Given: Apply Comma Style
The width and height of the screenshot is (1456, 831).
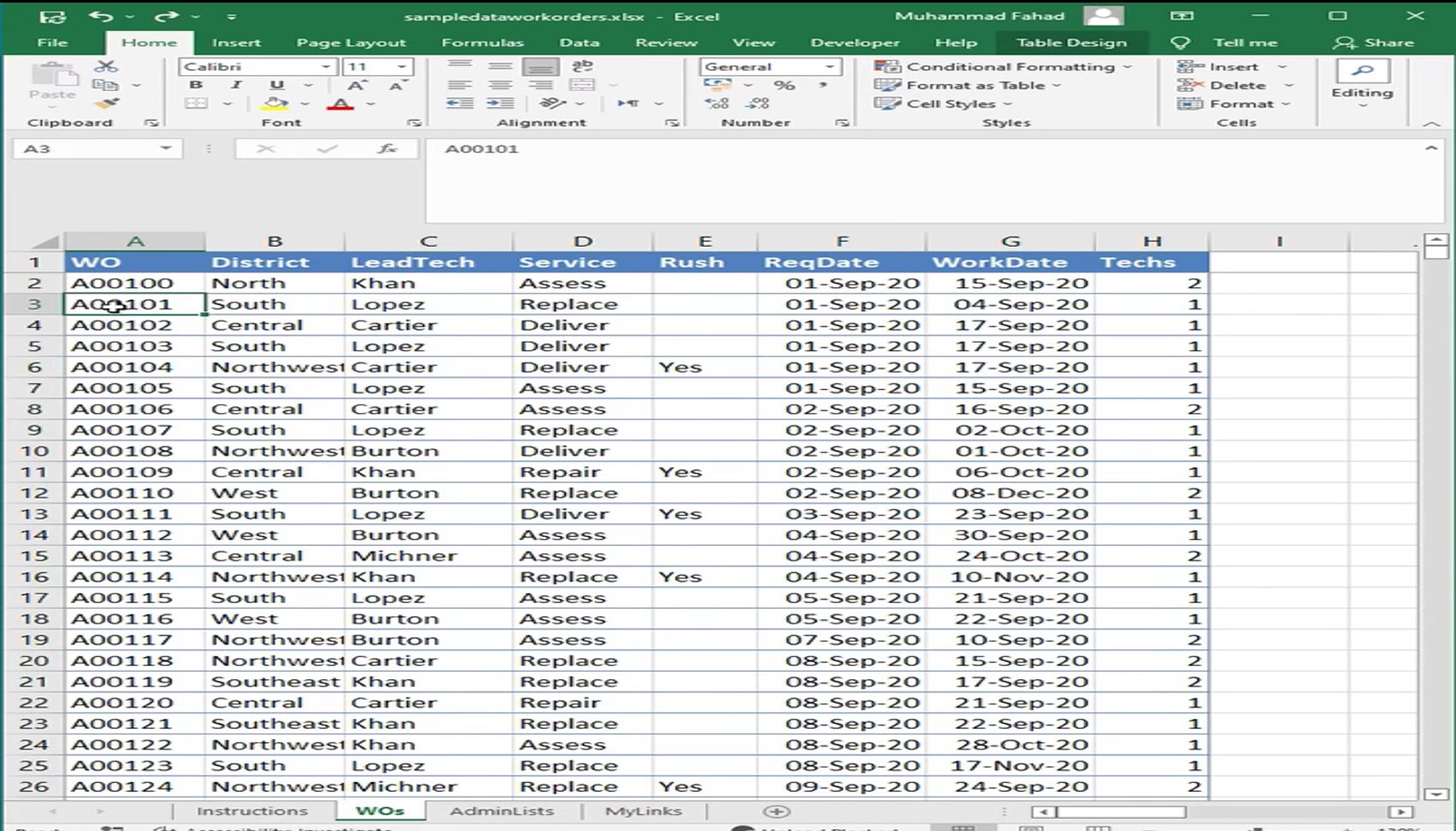Looking at the screenshot, I should tap(822, 85).
